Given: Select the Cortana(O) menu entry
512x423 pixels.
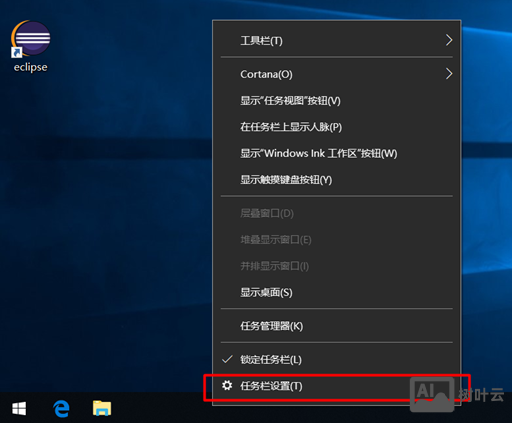Looking at the screenshot, I should 337,74.
